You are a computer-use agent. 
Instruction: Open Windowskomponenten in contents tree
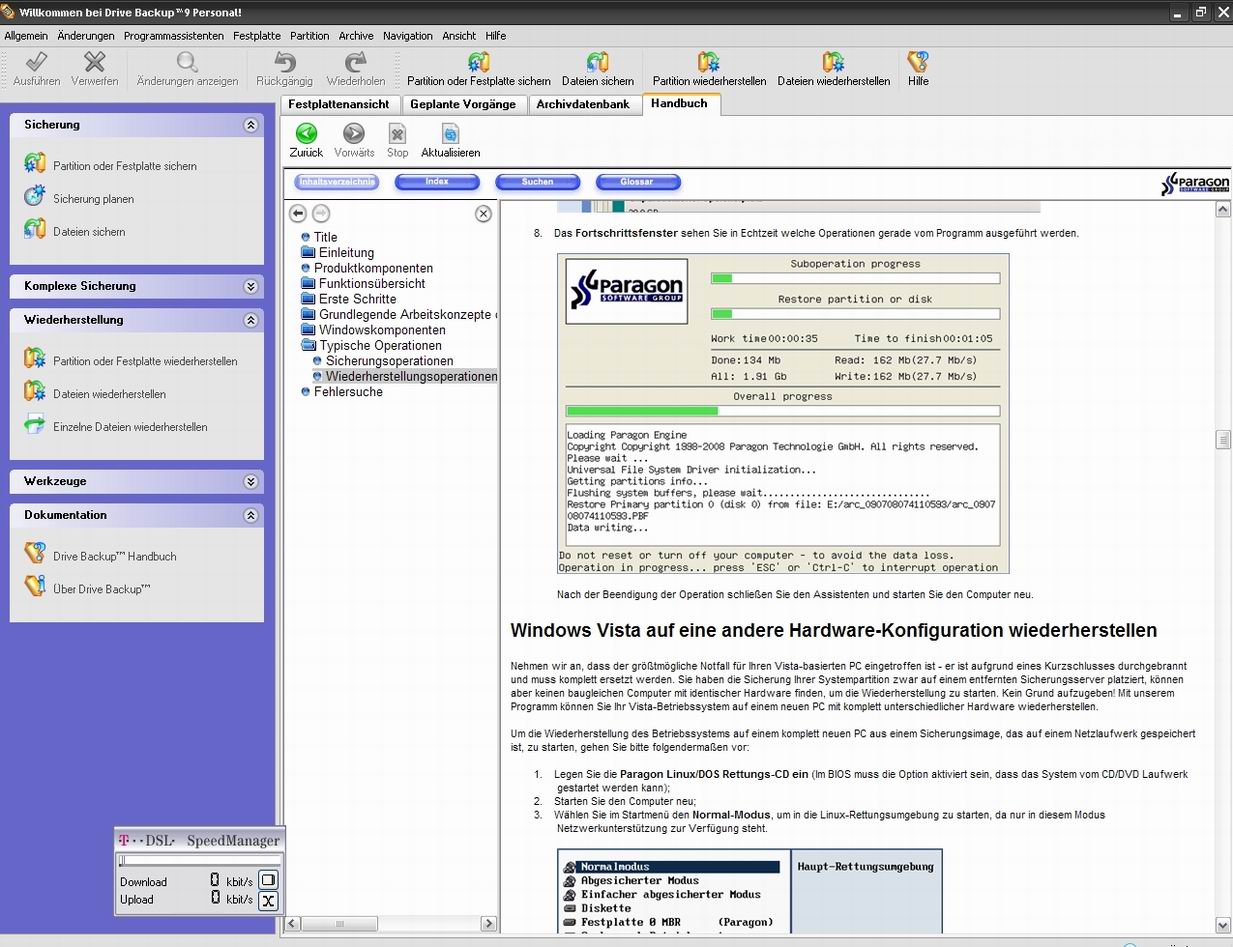click(x=382, y=330)
